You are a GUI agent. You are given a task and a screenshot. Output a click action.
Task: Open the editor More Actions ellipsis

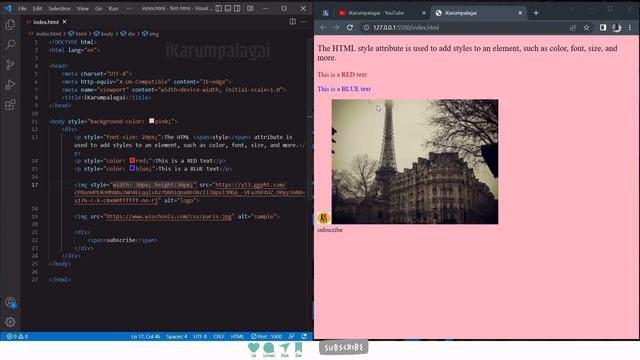coord(303,22)
